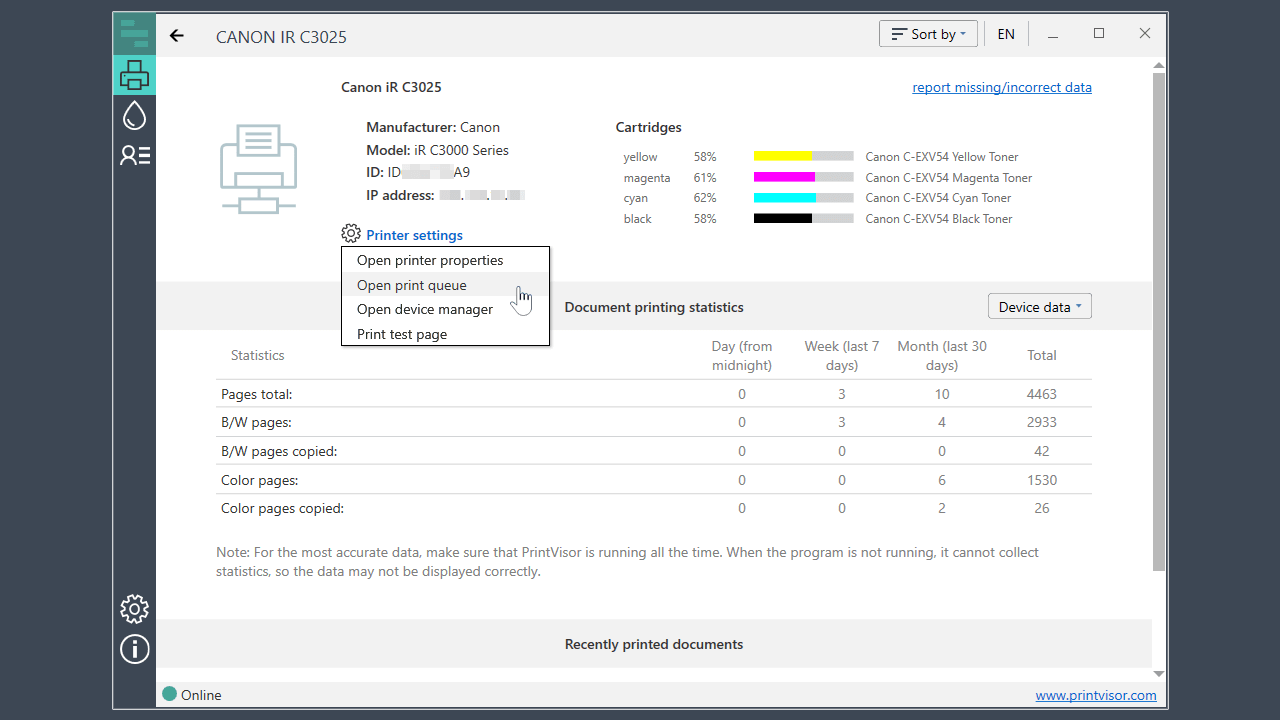Visit www.printvisor.com link
The width and height of the screenshot is (1280, 720).
coord(1095,695)
